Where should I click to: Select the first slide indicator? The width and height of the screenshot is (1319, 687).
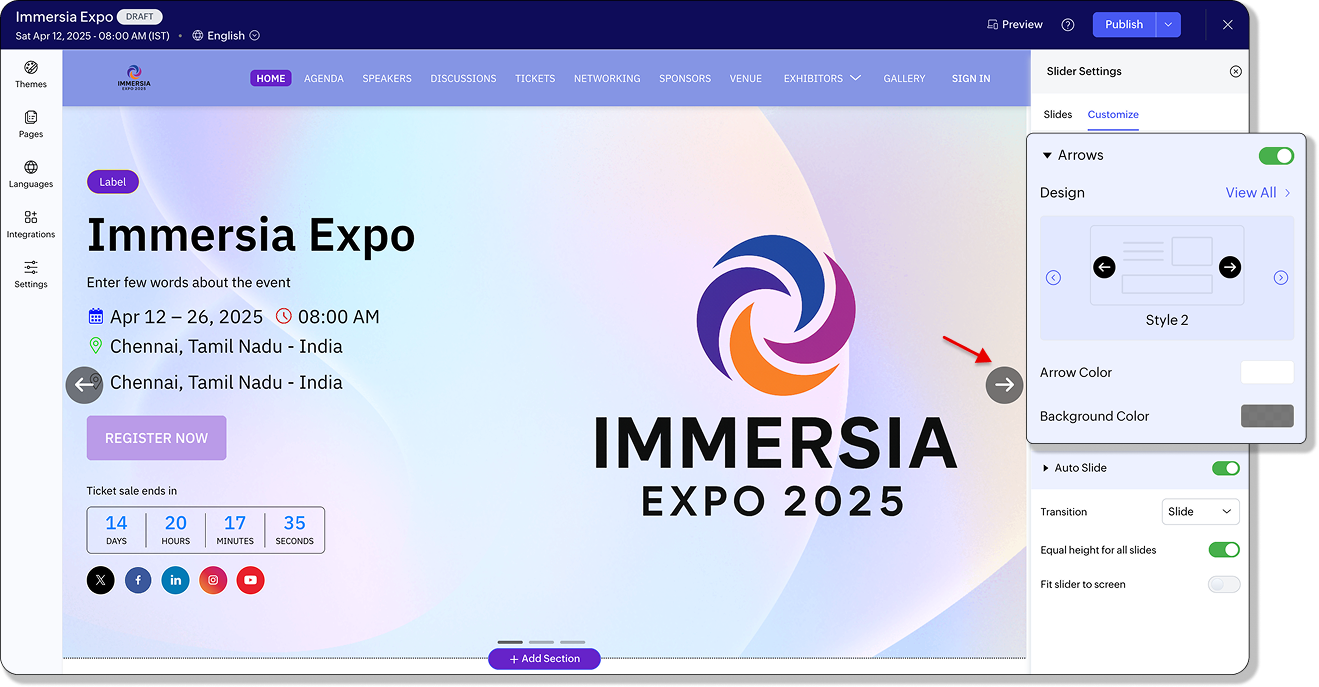tap(510, 642)
